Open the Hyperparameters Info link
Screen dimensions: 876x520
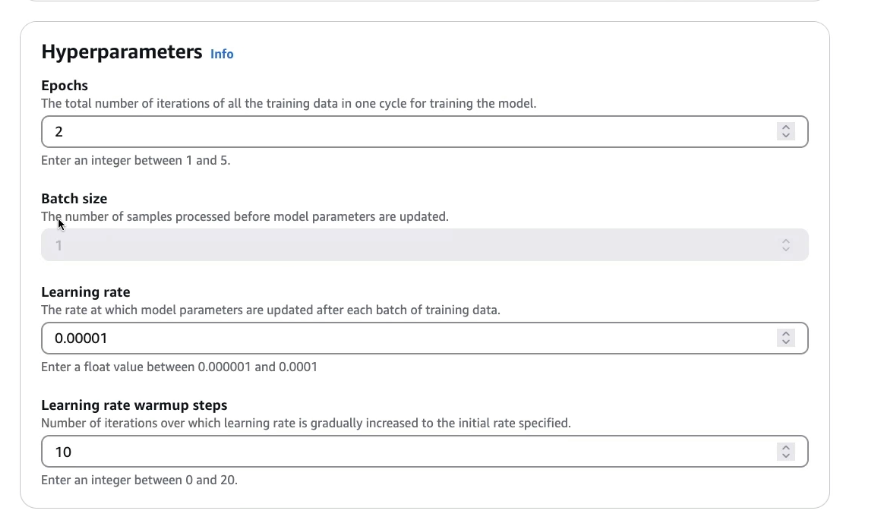coord(222,54)
